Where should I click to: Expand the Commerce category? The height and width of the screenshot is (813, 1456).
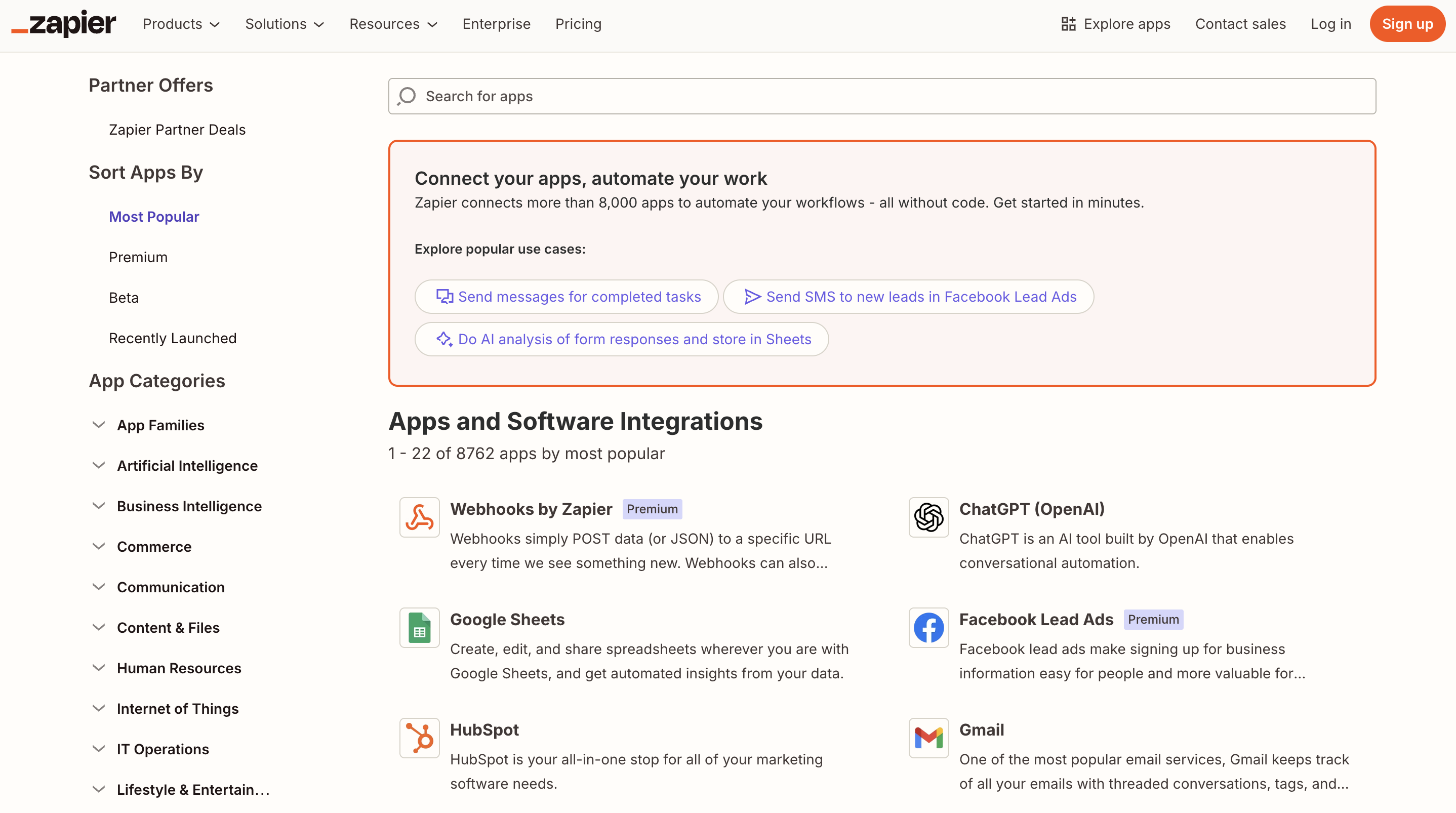[98, 546]
